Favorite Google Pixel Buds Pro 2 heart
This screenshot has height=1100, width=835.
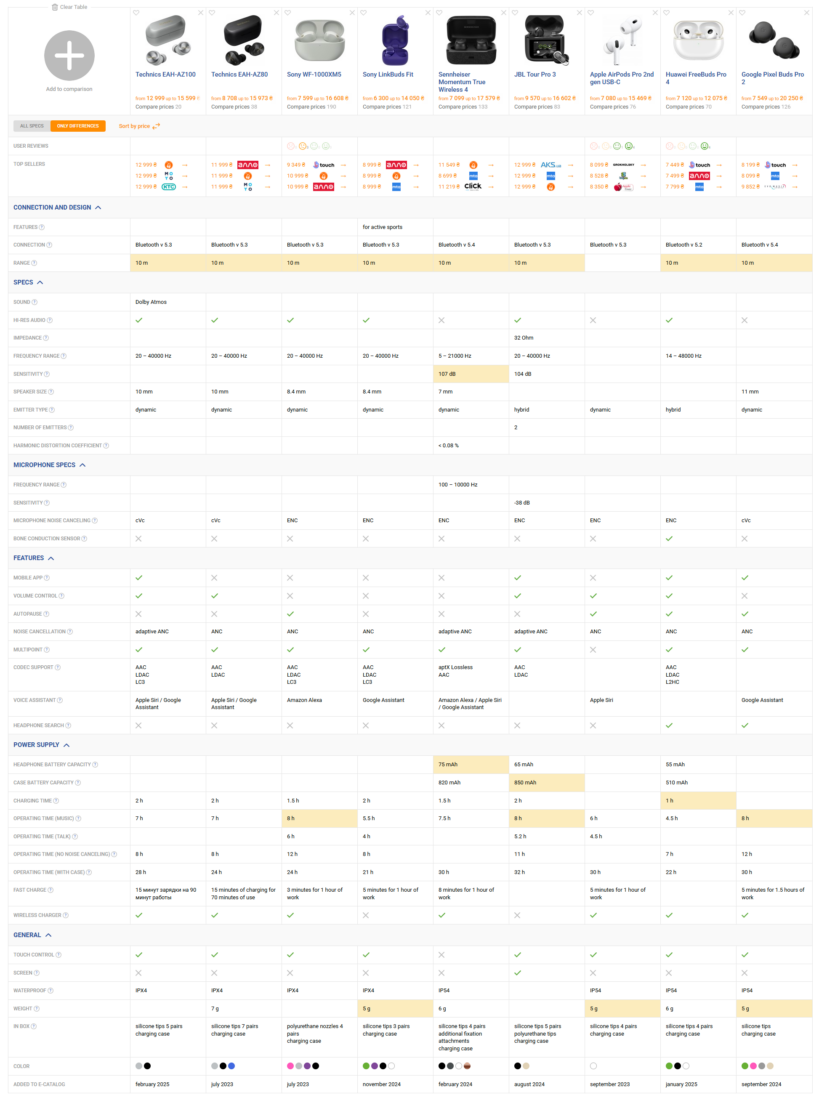click(x=742, y=13)
